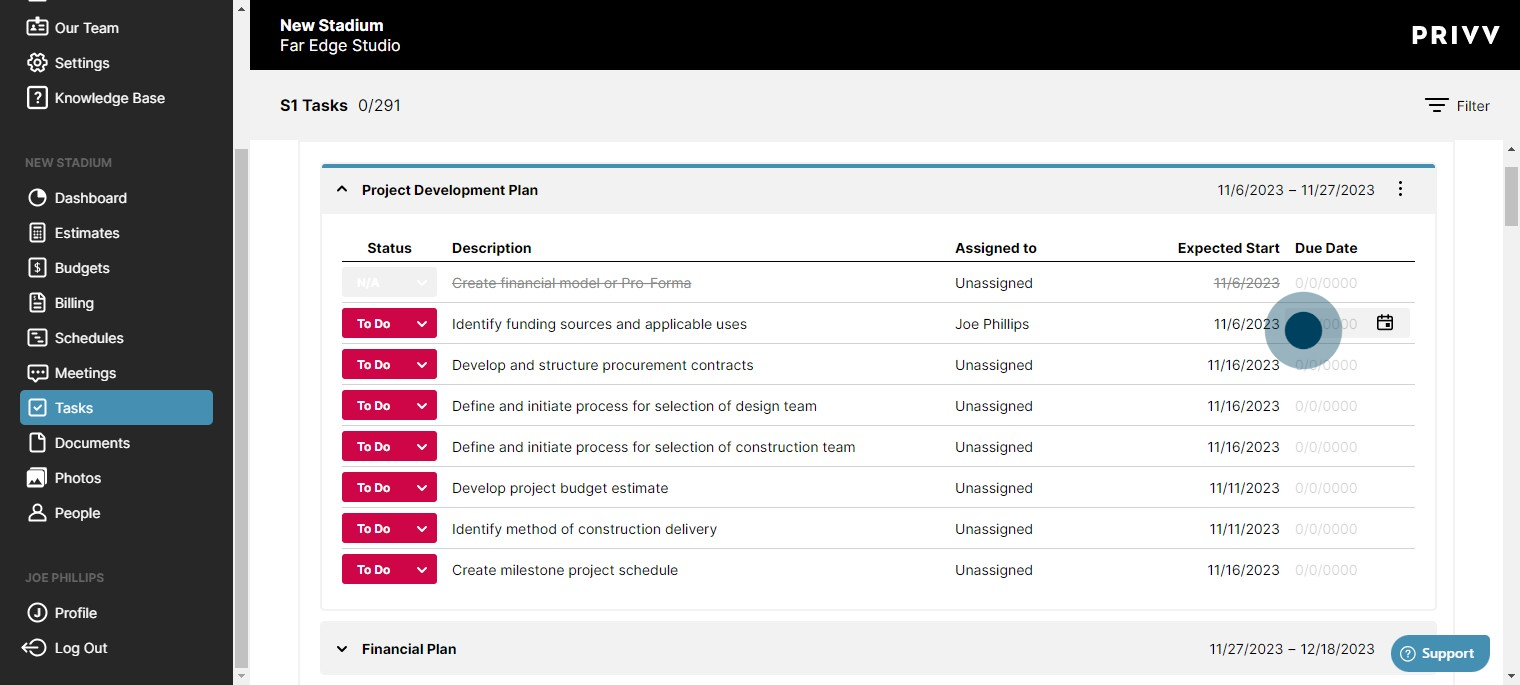Click expected start 11/11/2023 for Identify method row
This screenshot has height=685, width=1520.
(x=1244, y=529)
